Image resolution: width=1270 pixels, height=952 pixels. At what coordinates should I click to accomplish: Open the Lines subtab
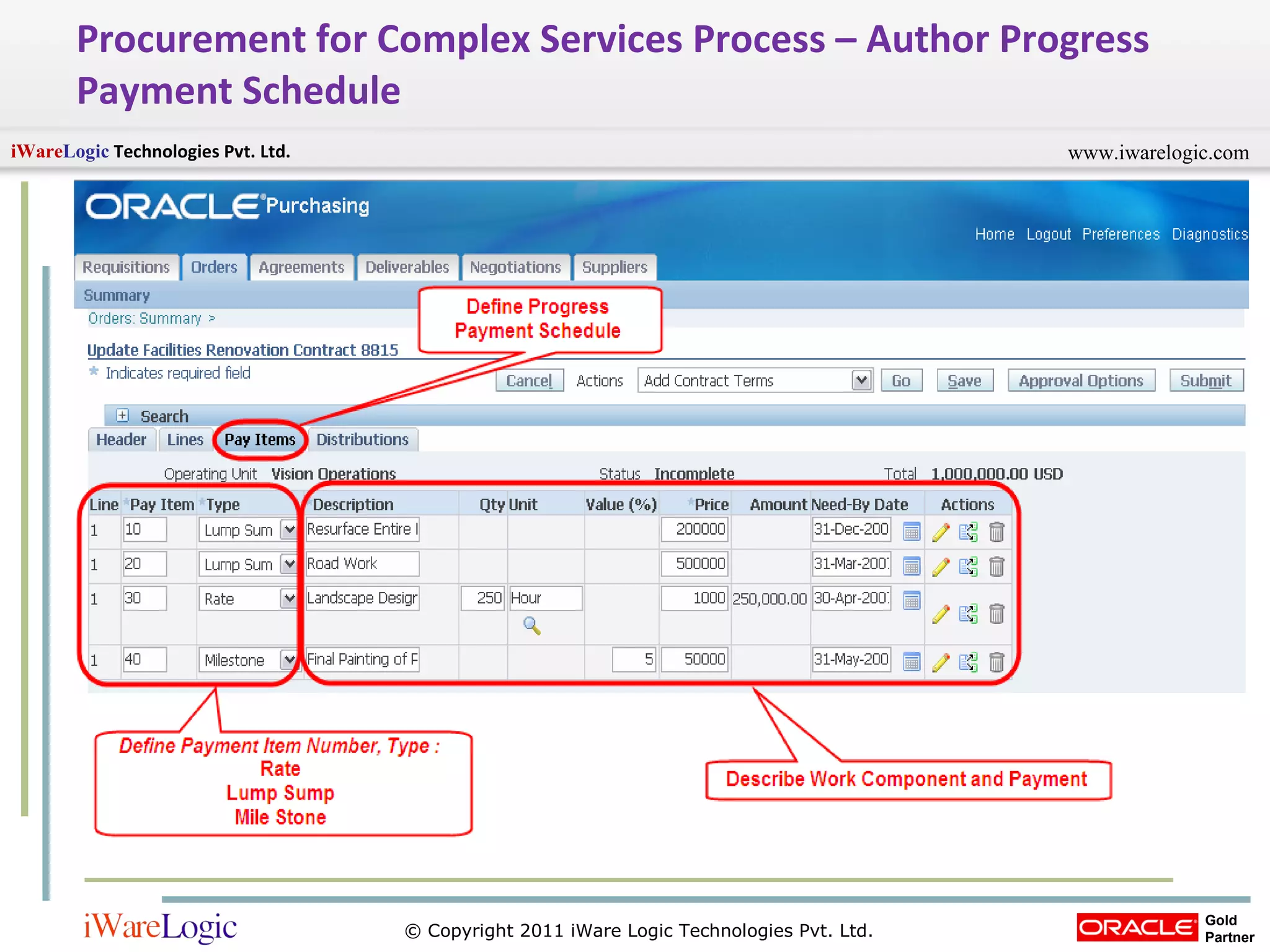pos(185,439)
